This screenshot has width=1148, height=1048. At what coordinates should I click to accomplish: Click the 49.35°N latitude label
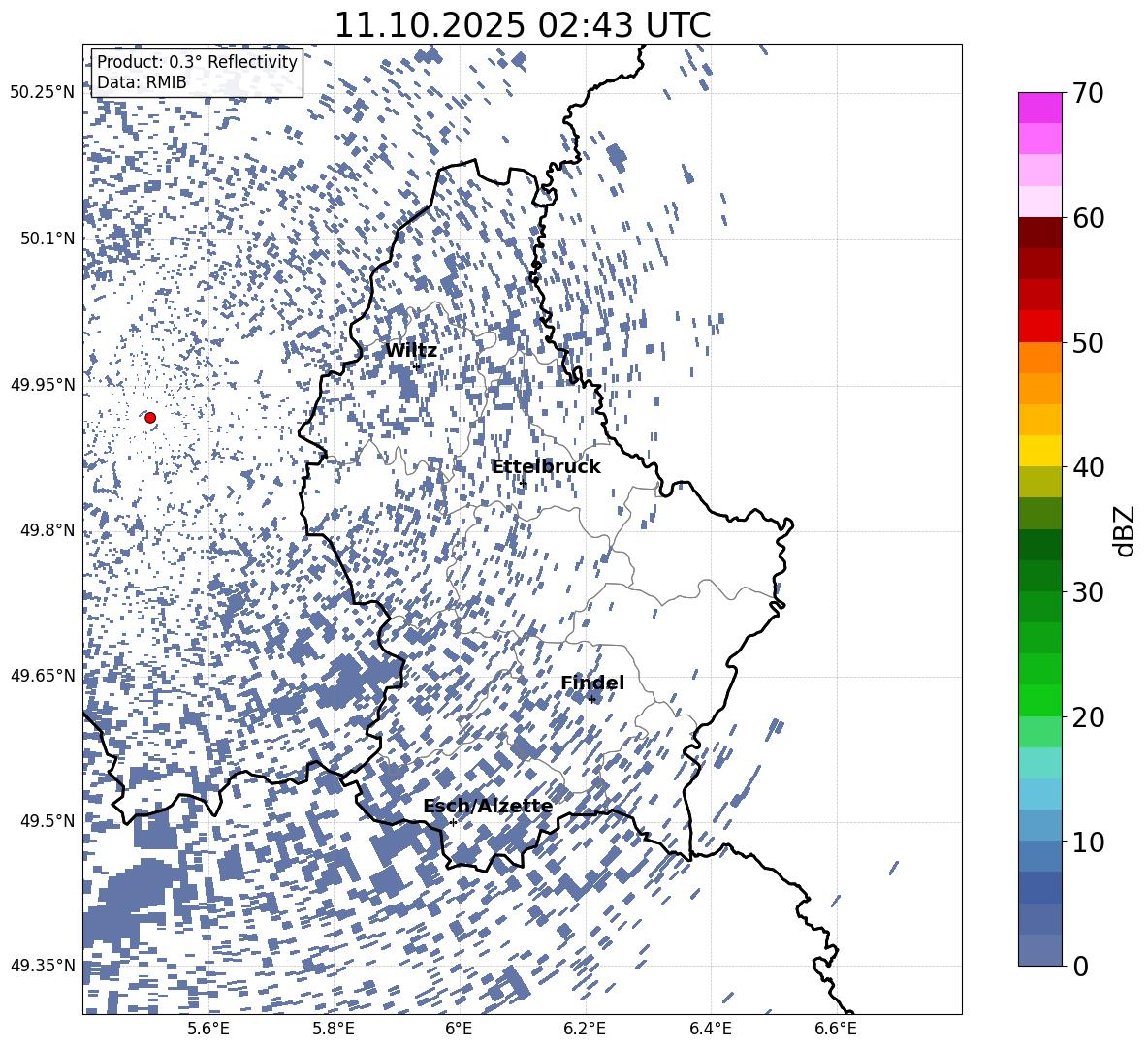tap(43, 966)
